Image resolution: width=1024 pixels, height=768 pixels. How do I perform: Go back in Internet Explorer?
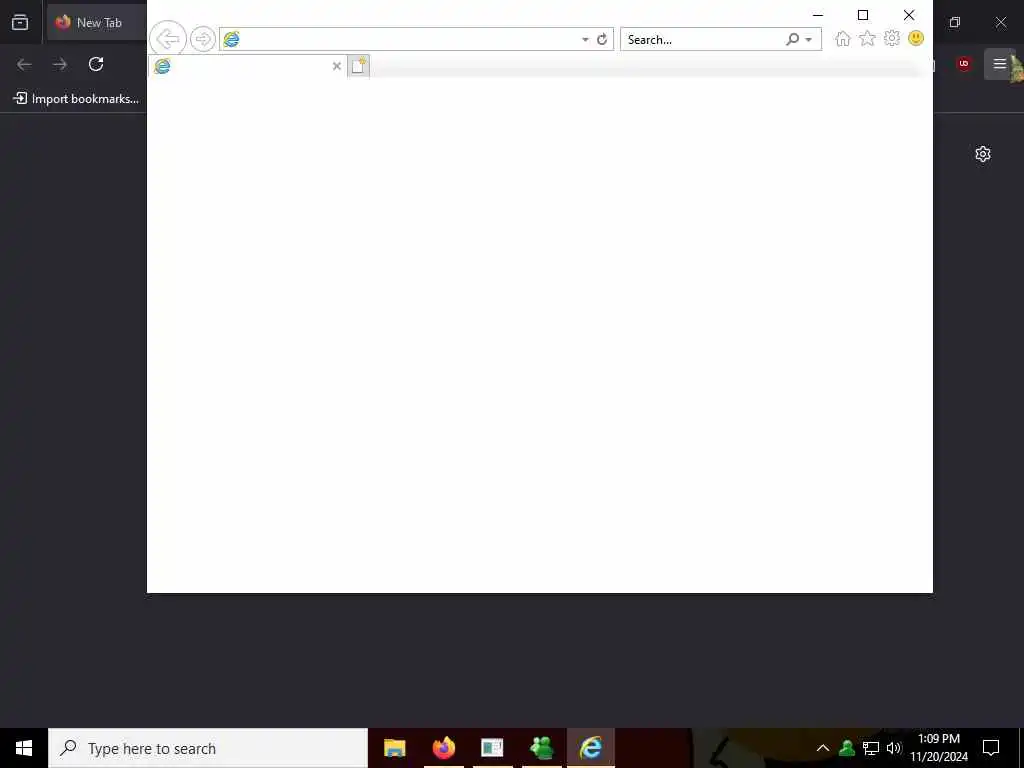[168, 39]
